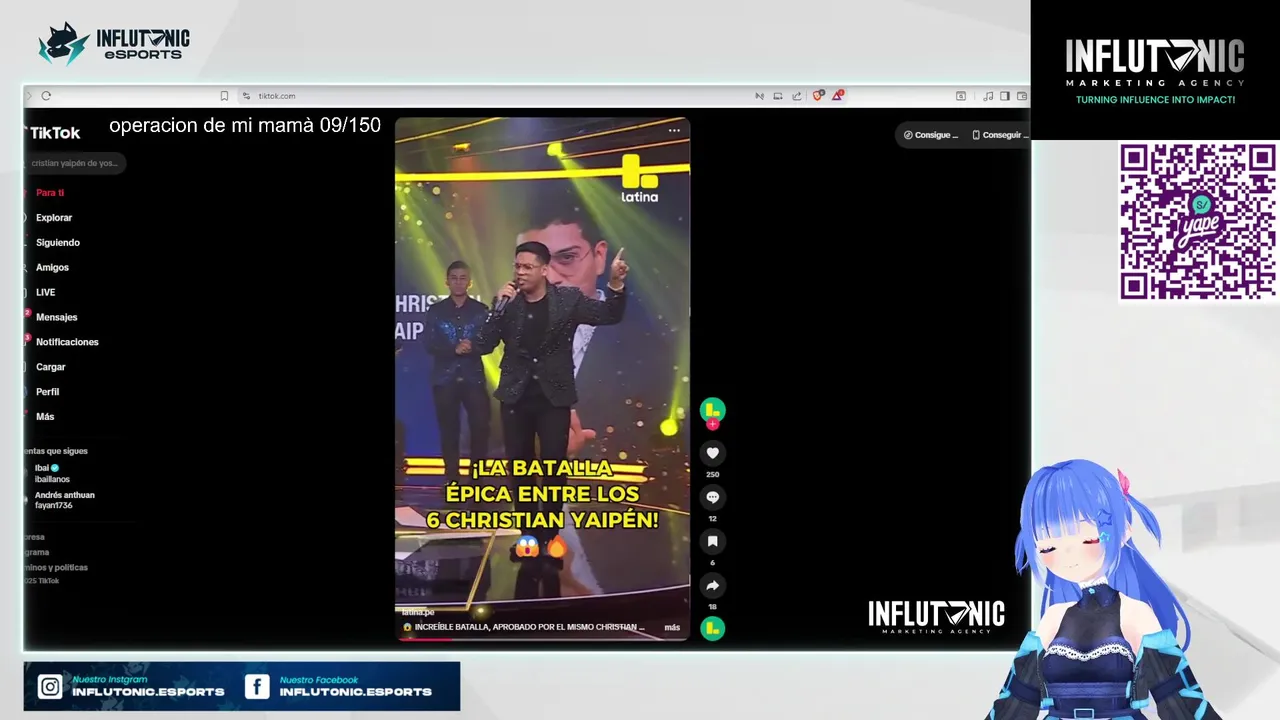Select the Para ti feed
This screenshot has height=720, width=1280.
(x=50, y=192)
